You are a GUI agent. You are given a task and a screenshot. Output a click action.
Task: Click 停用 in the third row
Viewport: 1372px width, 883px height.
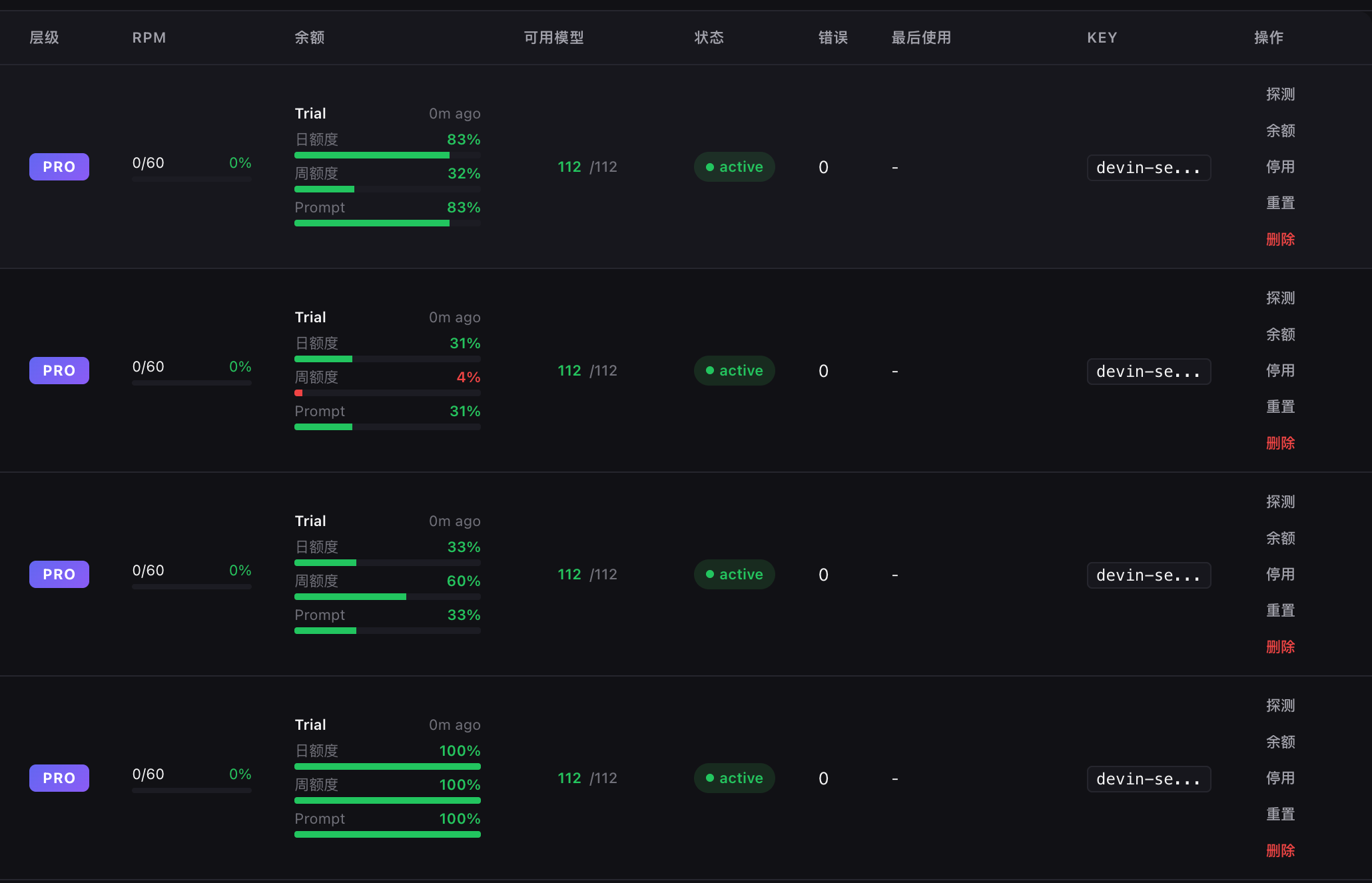[x=1280, y=574]
